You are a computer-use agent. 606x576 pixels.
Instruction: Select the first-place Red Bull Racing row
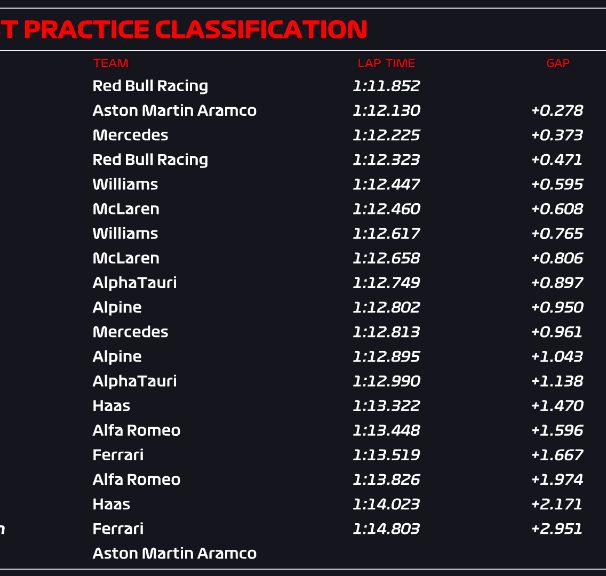pos(303,86)
